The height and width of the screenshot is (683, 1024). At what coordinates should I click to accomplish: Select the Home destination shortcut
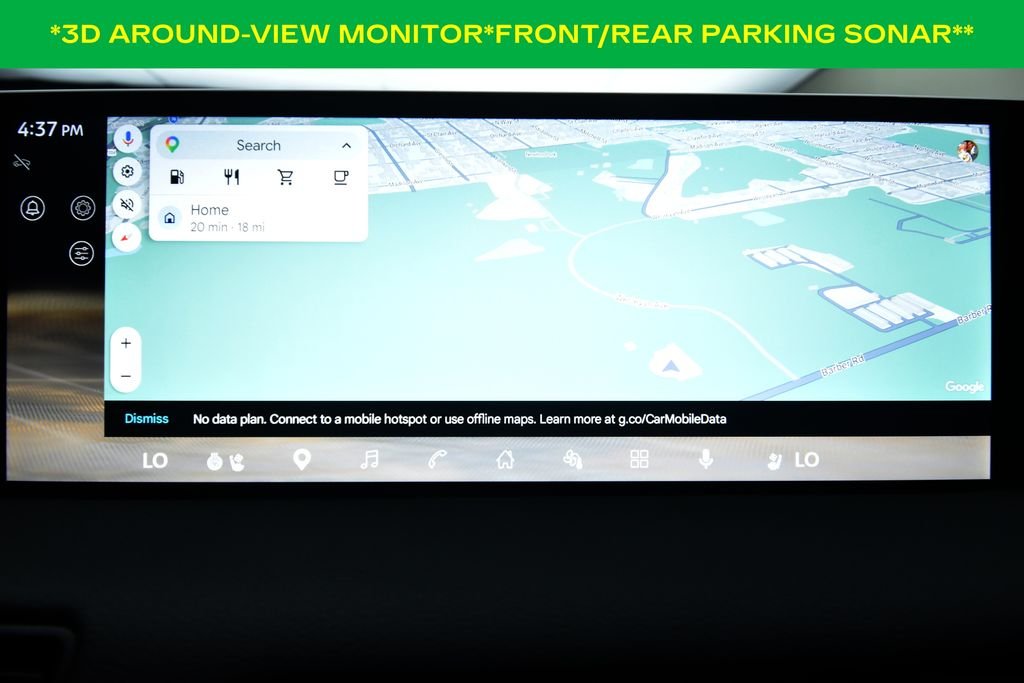coord(259,218)
